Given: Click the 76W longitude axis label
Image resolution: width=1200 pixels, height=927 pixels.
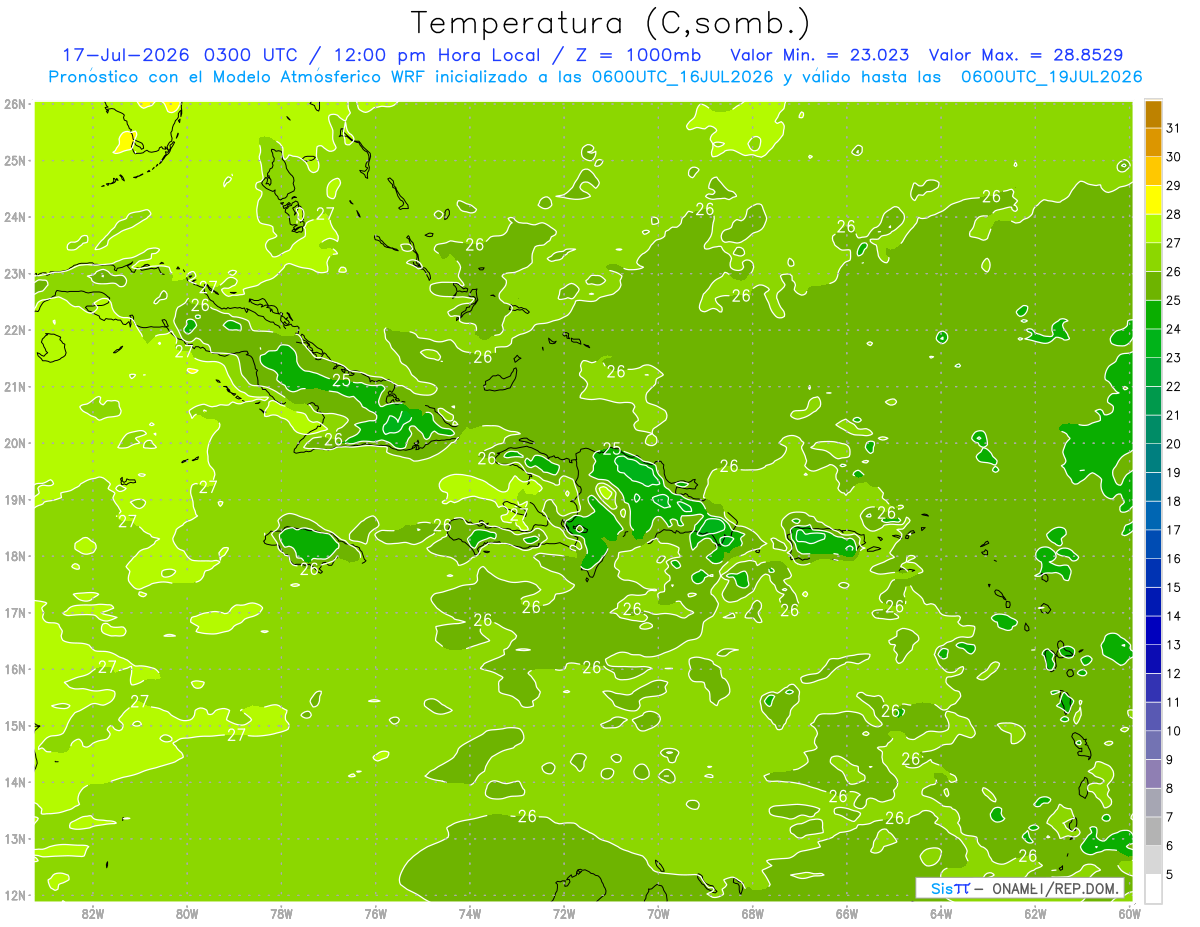Looking at the screenshot, I should pyautogui.click(x=376, y=913).
